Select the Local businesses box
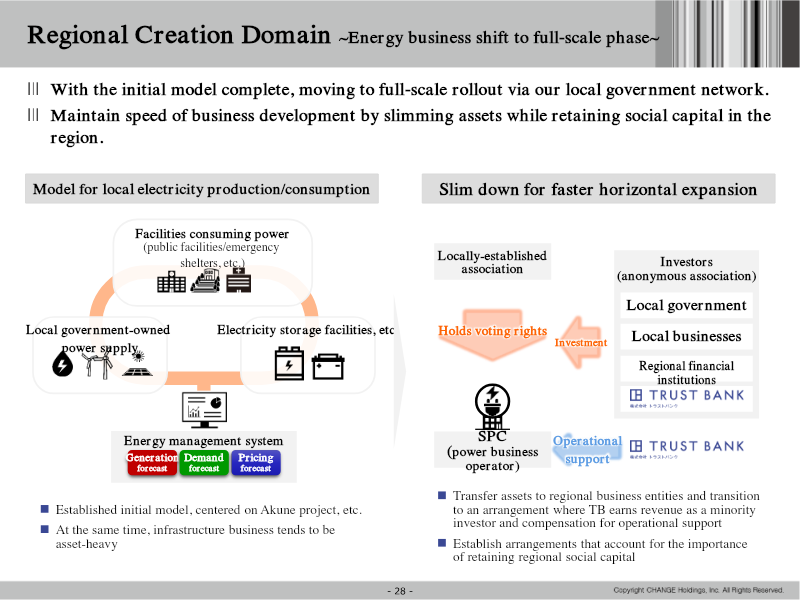Image resolution: width=800 pixels, height=600 pixels. [x=686, y=337]
